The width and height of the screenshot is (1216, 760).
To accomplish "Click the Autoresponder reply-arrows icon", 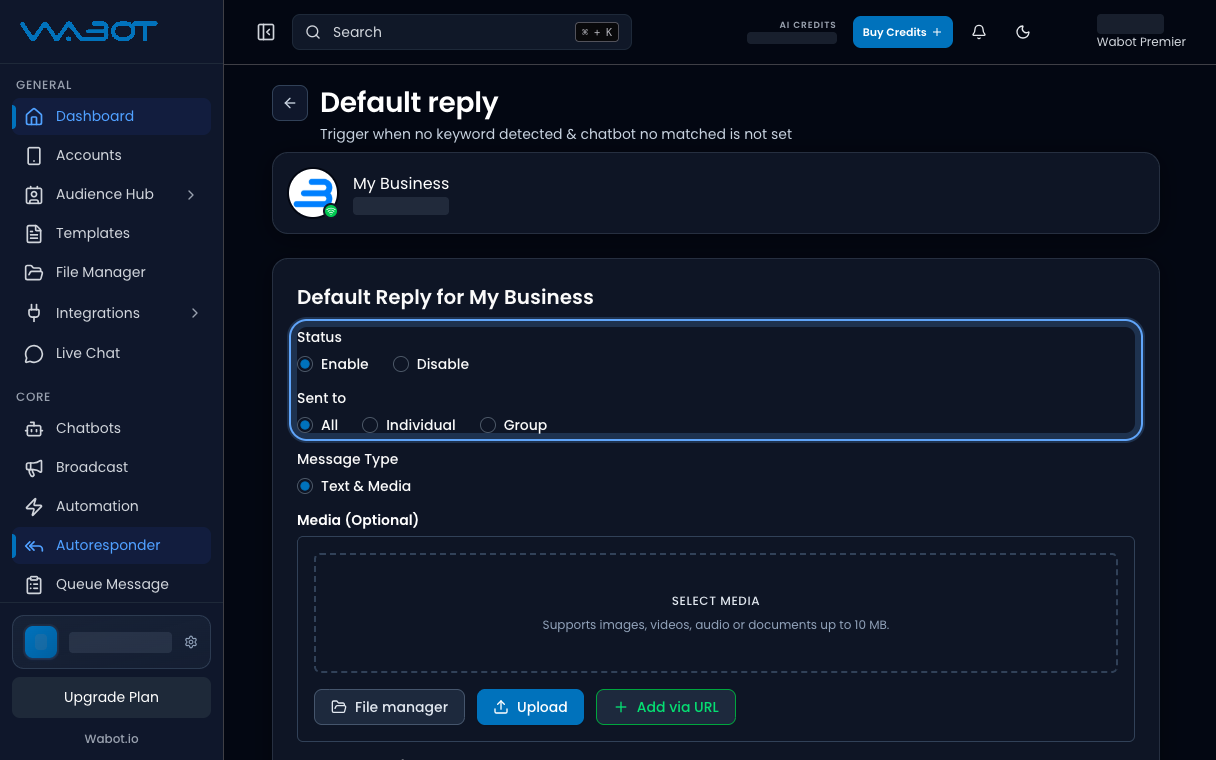I will [34, 545].
